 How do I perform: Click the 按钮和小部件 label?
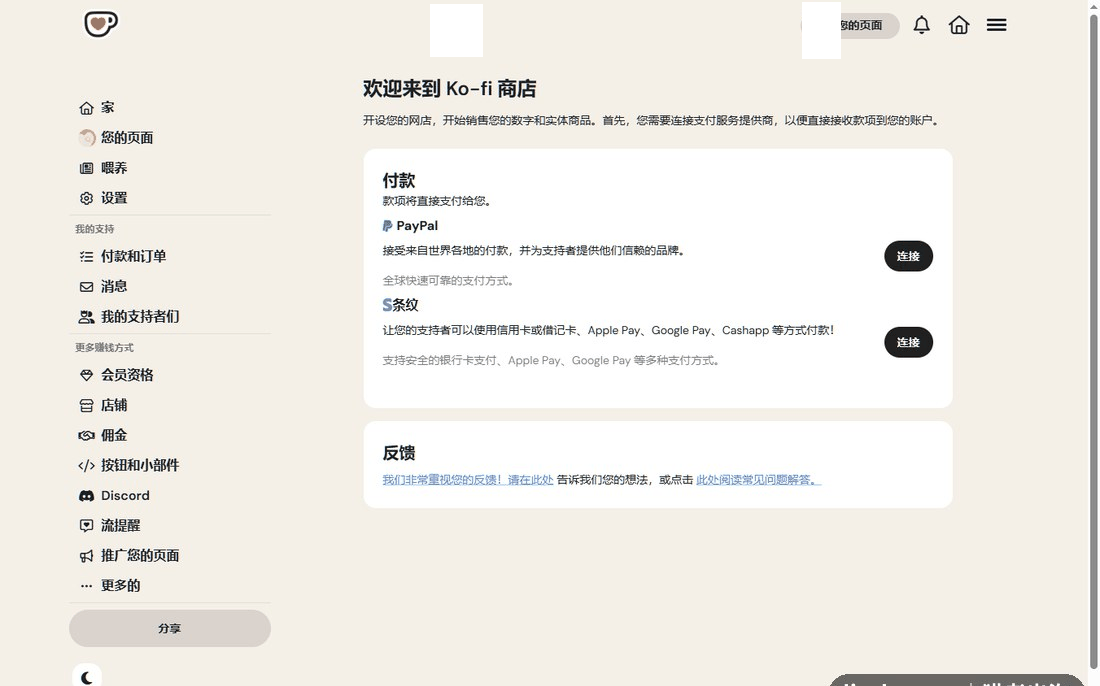(140, 466)
